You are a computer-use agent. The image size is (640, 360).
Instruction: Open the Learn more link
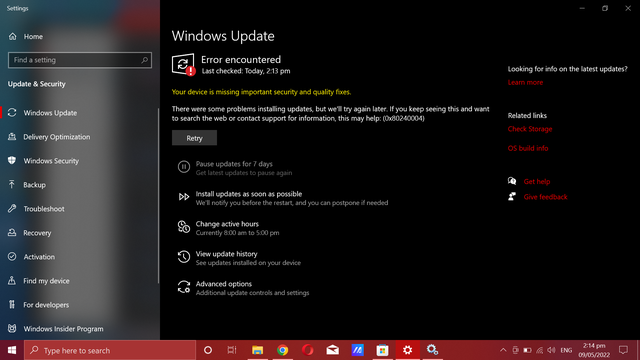click(525, 82)
